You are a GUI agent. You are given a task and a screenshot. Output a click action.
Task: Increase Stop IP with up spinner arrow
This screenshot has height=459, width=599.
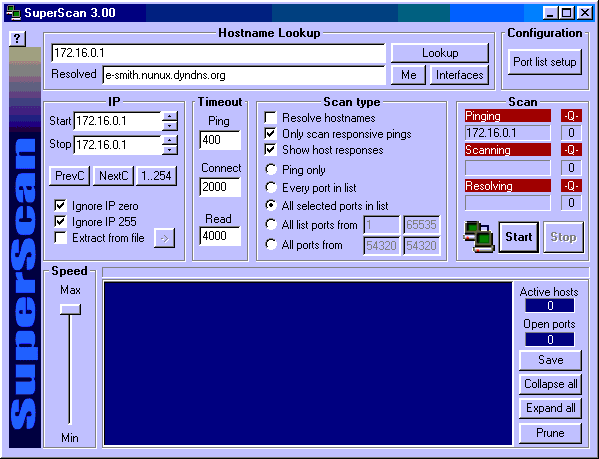coord(170,140)
